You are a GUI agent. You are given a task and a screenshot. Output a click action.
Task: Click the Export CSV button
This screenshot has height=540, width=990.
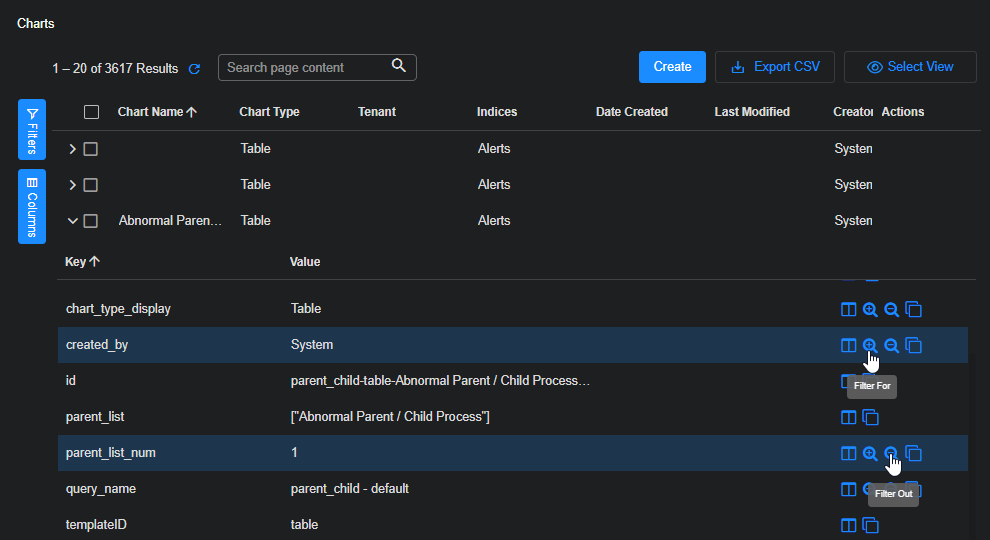(775, 67)
